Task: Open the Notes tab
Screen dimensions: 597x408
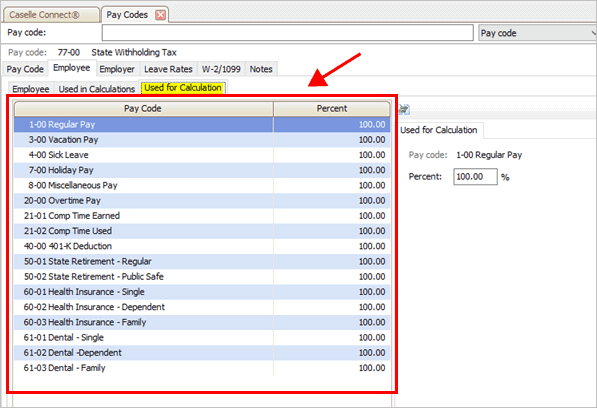Action: (x=261, y=69)
